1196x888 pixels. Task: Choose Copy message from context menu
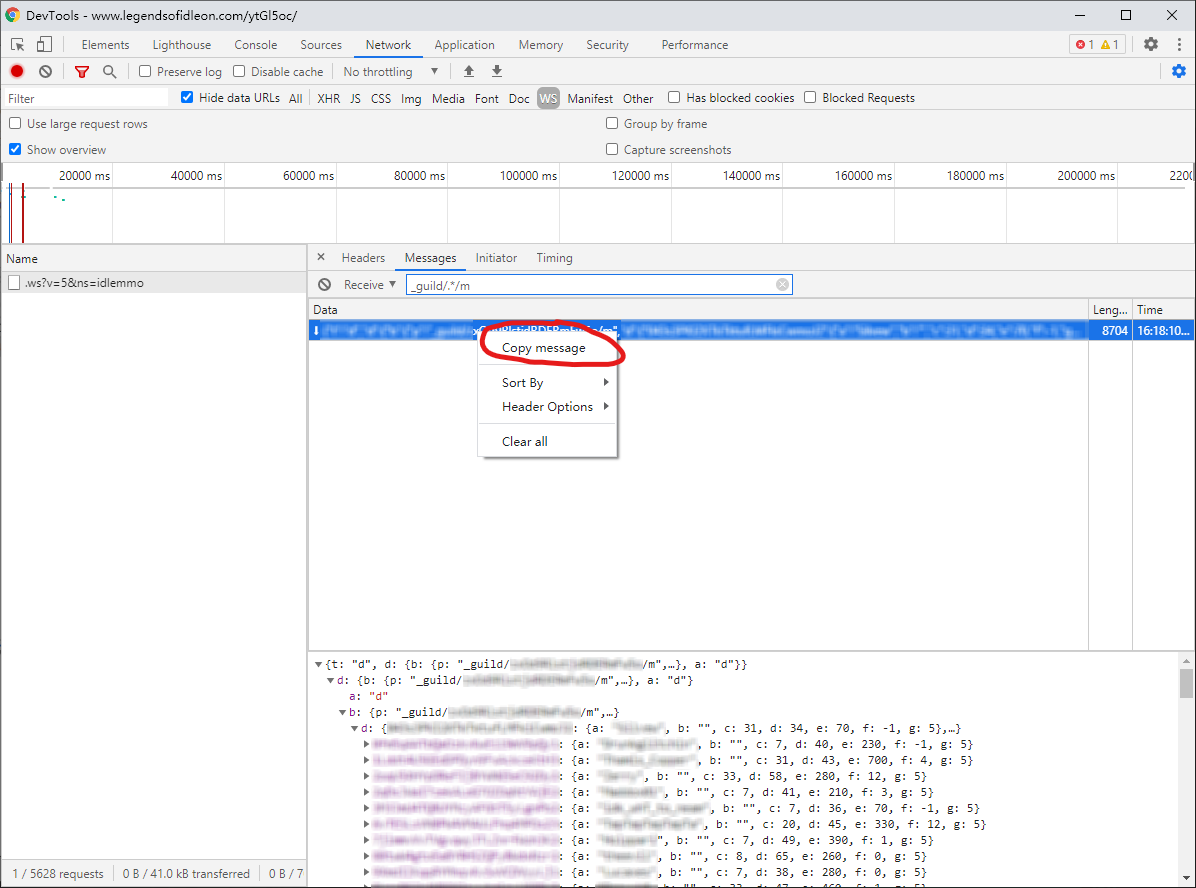click(544, 348)
